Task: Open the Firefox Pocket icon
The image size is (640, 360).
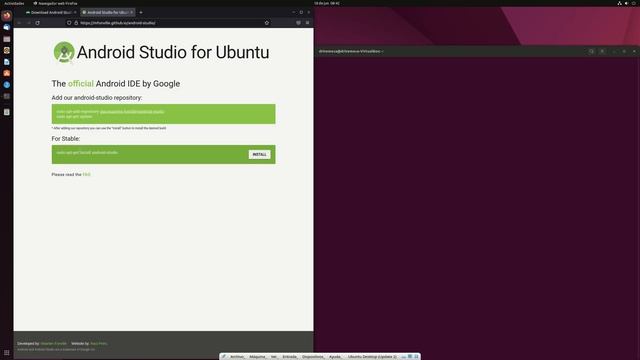Action: pyautogui.click(x=298, y=23)
